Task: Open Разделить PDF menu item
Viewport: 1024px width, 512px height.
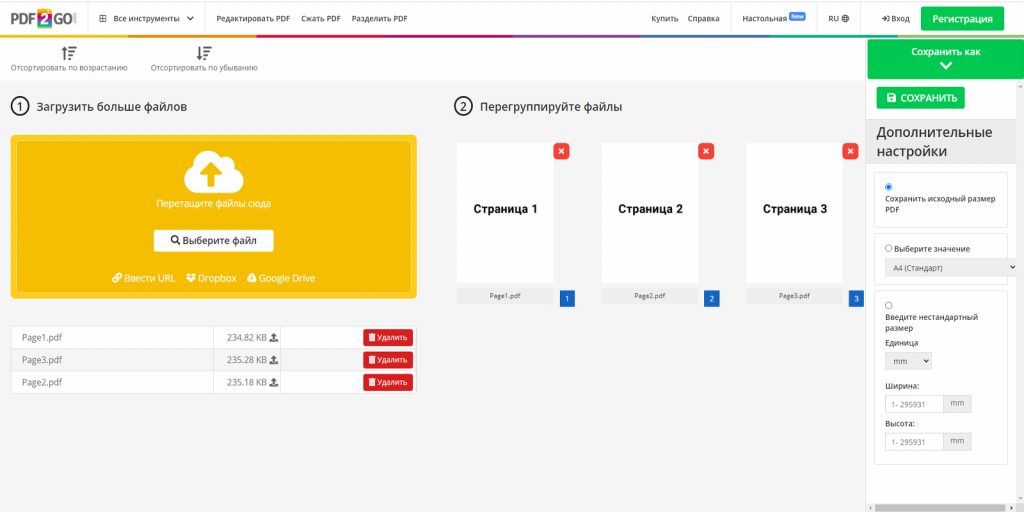Action: click(379, 19)
